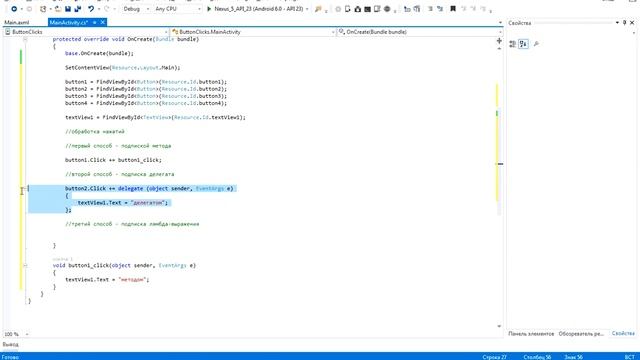Open the Nexus_5_API_23 device dropdown arrow
Screen dimensions: 640x360
(307, 9)
